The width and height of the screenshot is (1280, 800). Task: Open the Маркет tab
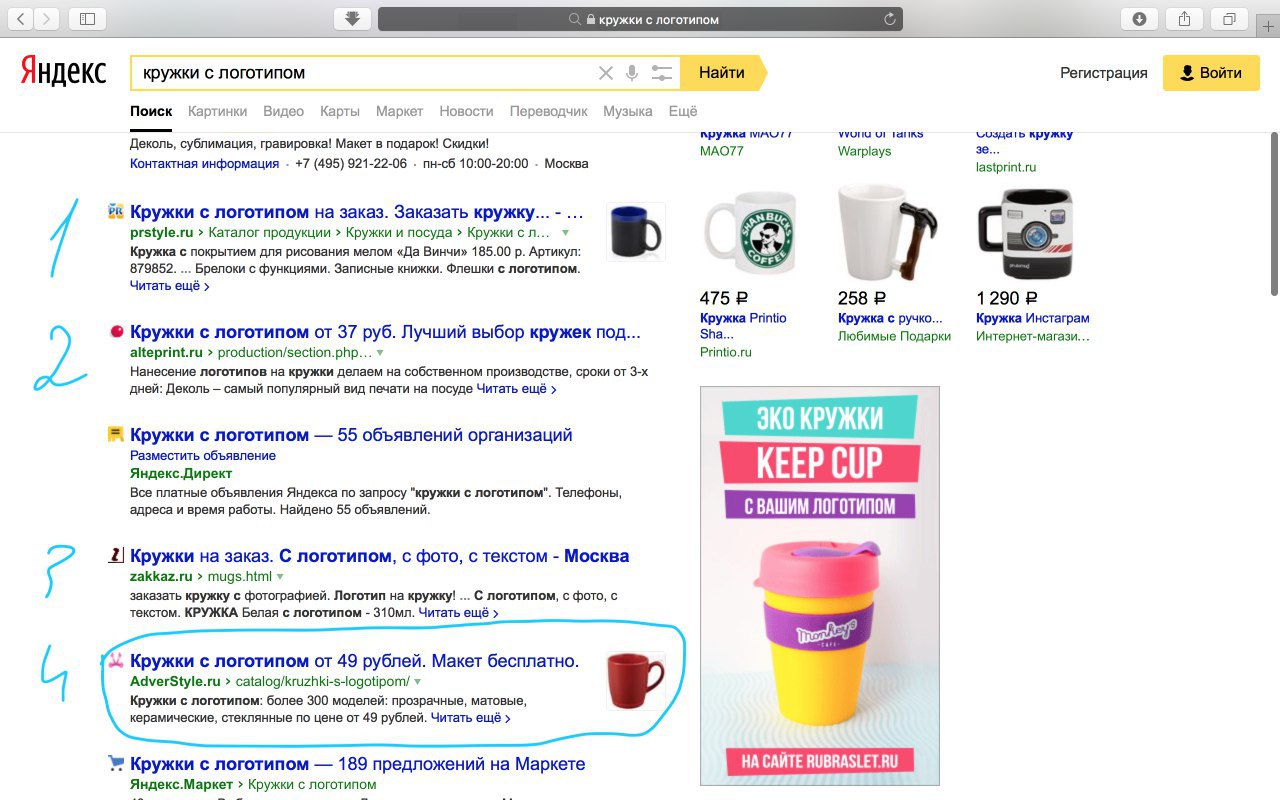pyautogui.click(x=400, y=111)
